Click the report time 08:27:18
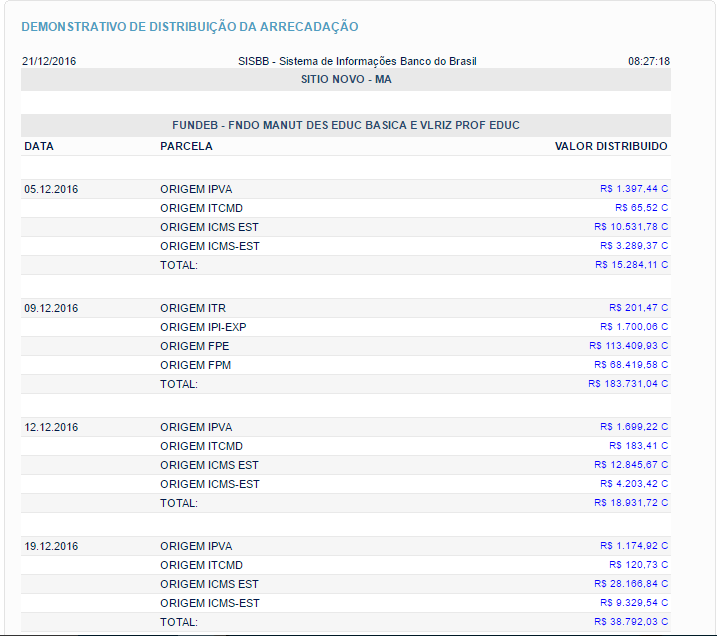Image resolution: width=717 pixels, height=636 pixels. point(649,61)
